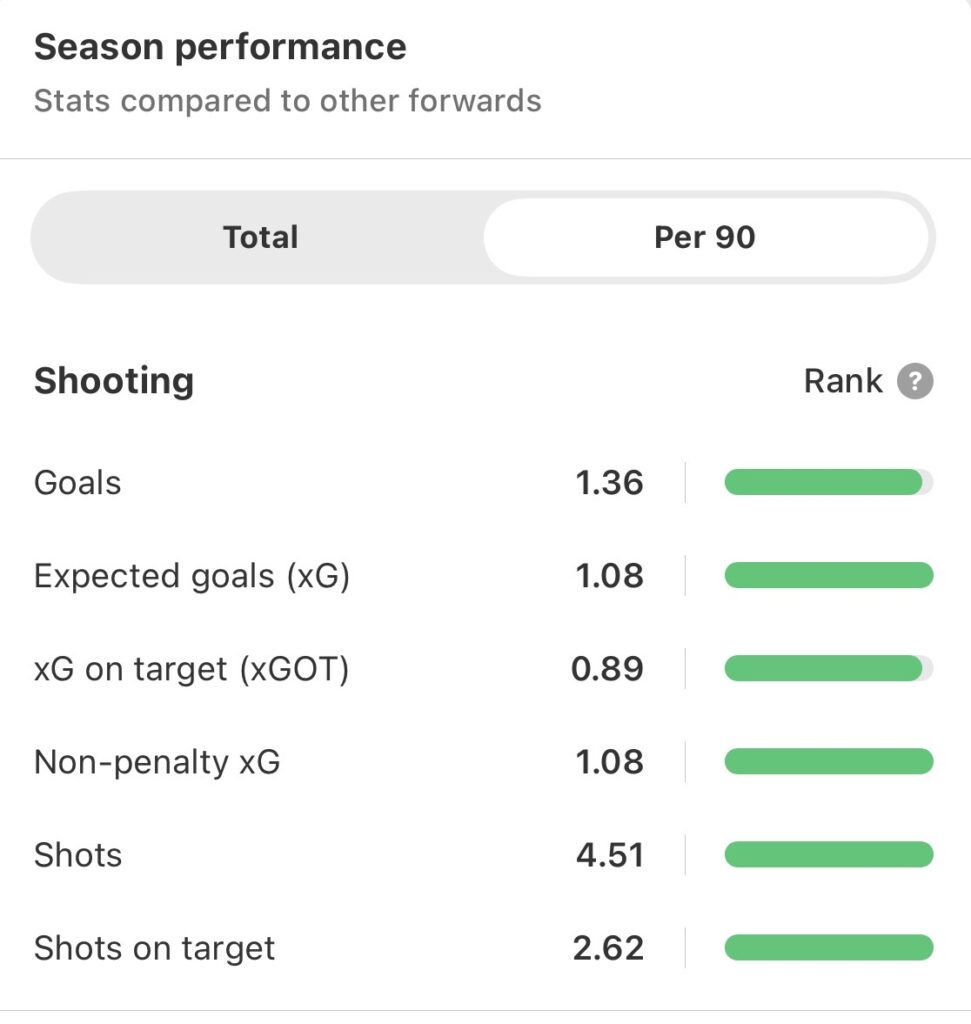Viewport: 971px width, 1024px height.
Task: Click the Expected goals (xG) label
Action: (x=192, y=576)
